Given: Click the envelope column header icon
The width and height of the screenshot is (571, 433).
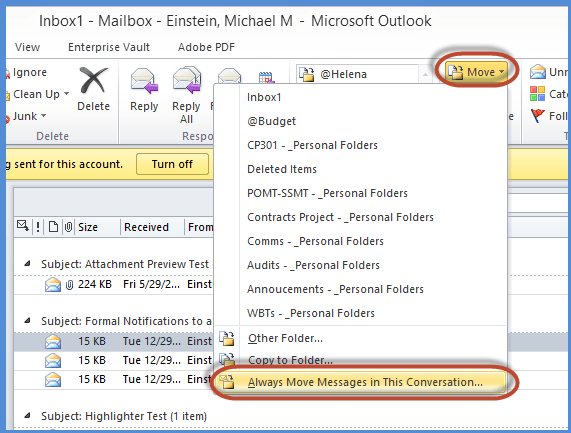Looking at the screenshot, I should click(23, 227).
